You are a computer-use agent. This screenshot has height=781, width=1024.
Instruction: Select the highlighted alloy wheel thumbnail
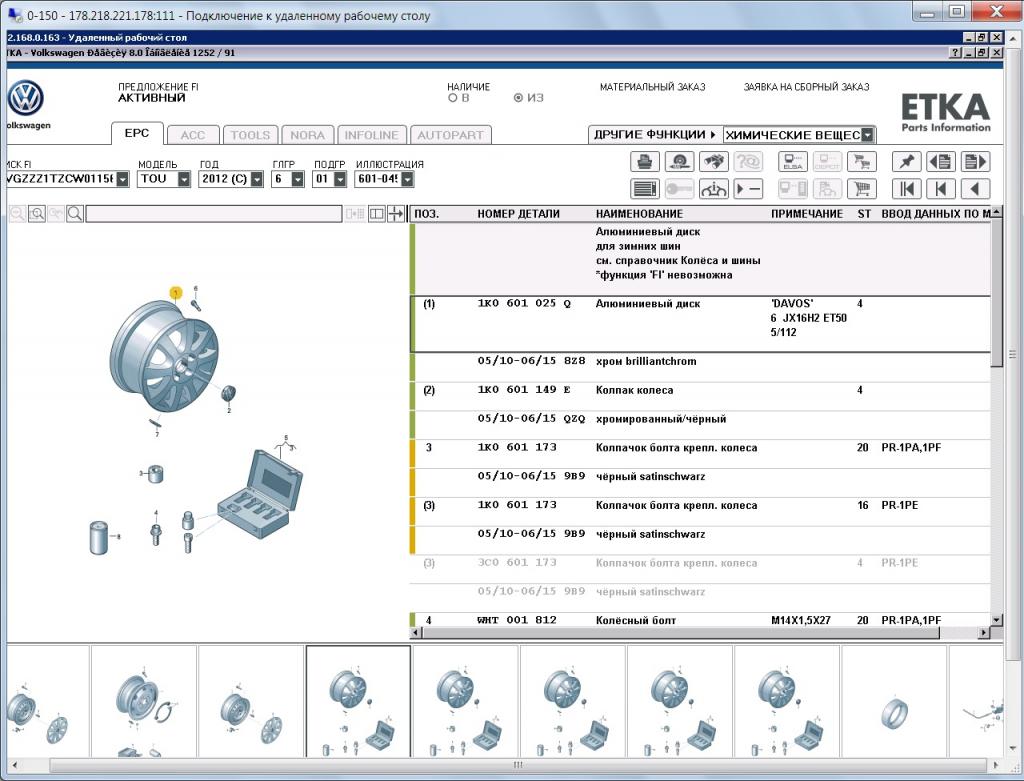tap(359, 701)
